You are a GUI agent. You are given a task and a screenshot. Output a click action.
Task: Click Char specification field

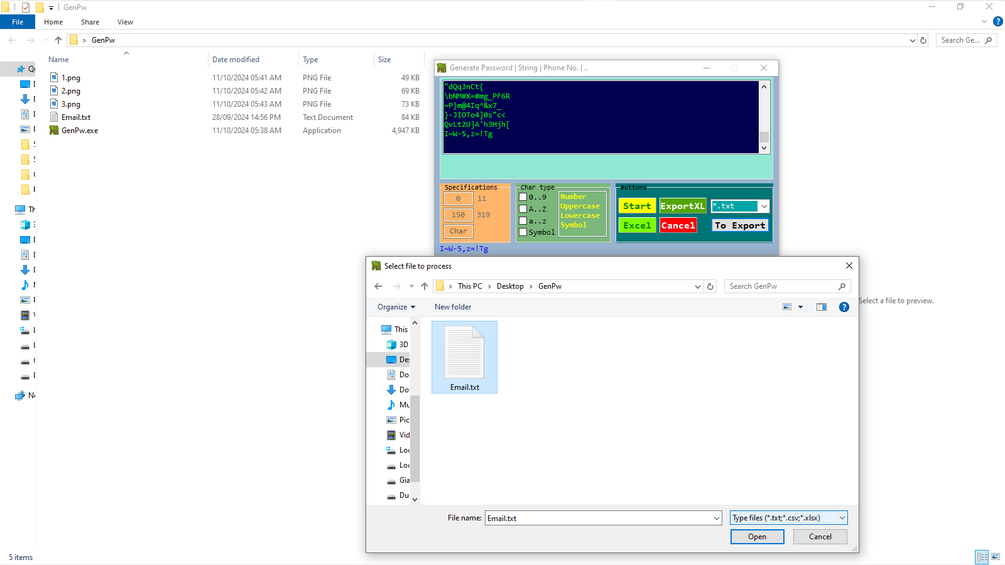pos(458,231)
